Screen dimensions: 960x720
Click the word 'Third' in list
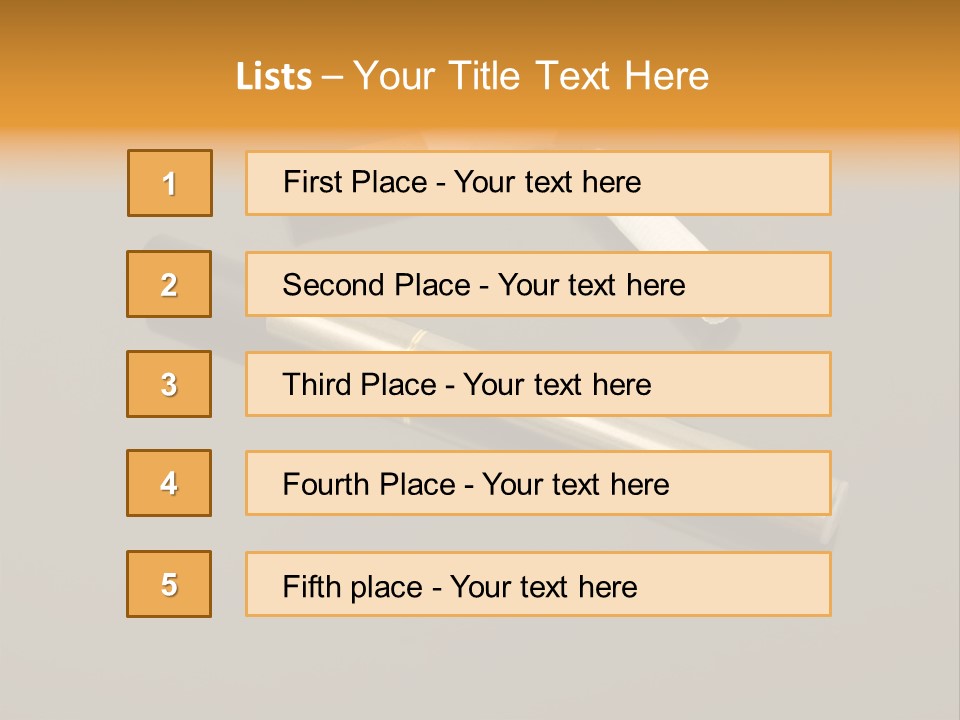[x=317, y=384]
